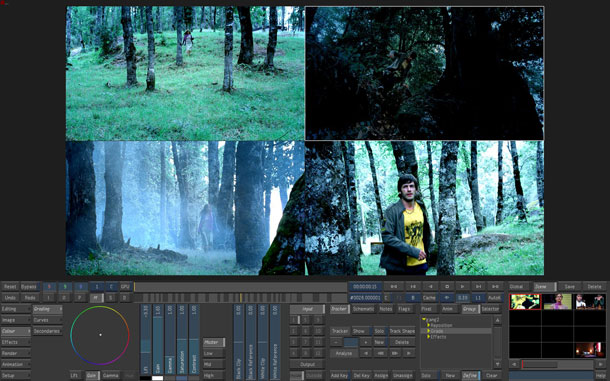
Task: Toggle the green channel button
Action: (x=65, y=287)
